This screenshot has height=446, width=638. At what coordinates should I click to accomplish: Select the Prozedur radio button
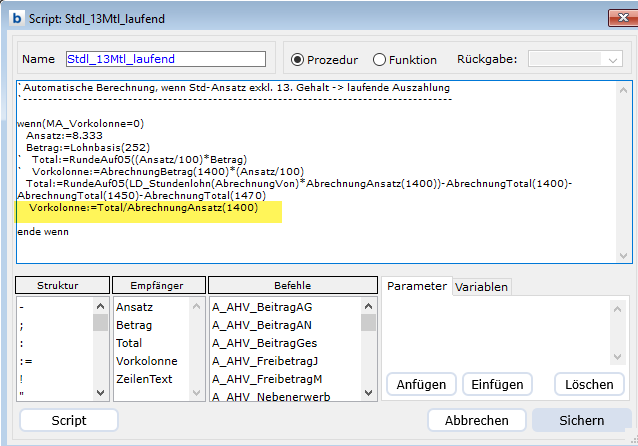click(298, 60)
